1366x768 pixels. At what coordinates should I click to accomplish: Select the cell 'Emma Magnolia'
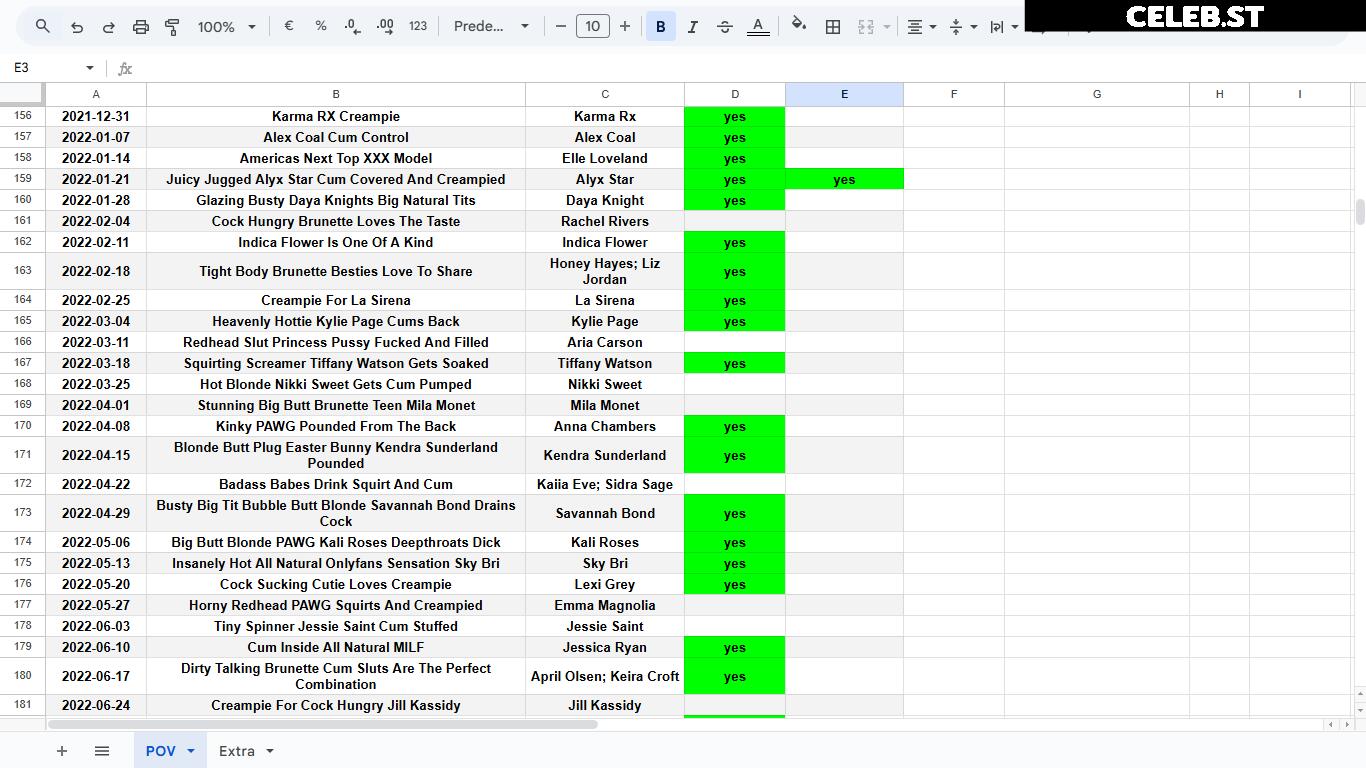605,605
